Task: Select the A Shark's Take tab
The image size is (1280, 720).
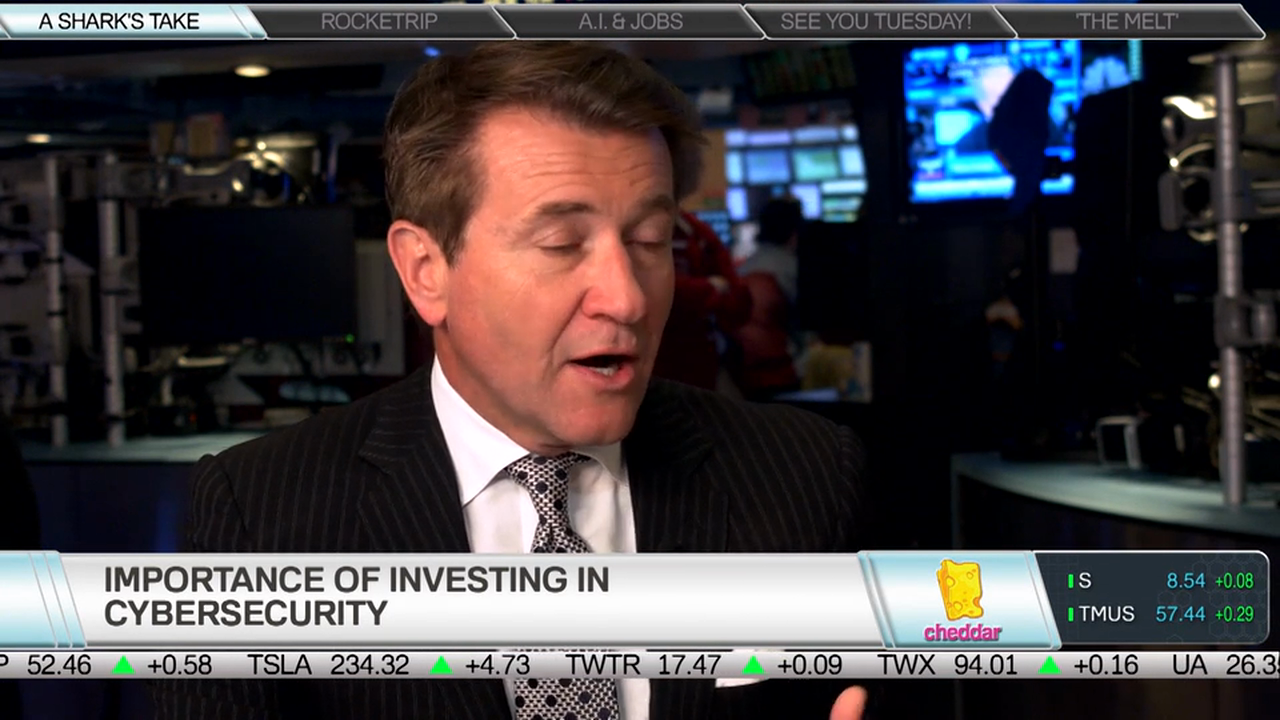Action: coord(120,18)
